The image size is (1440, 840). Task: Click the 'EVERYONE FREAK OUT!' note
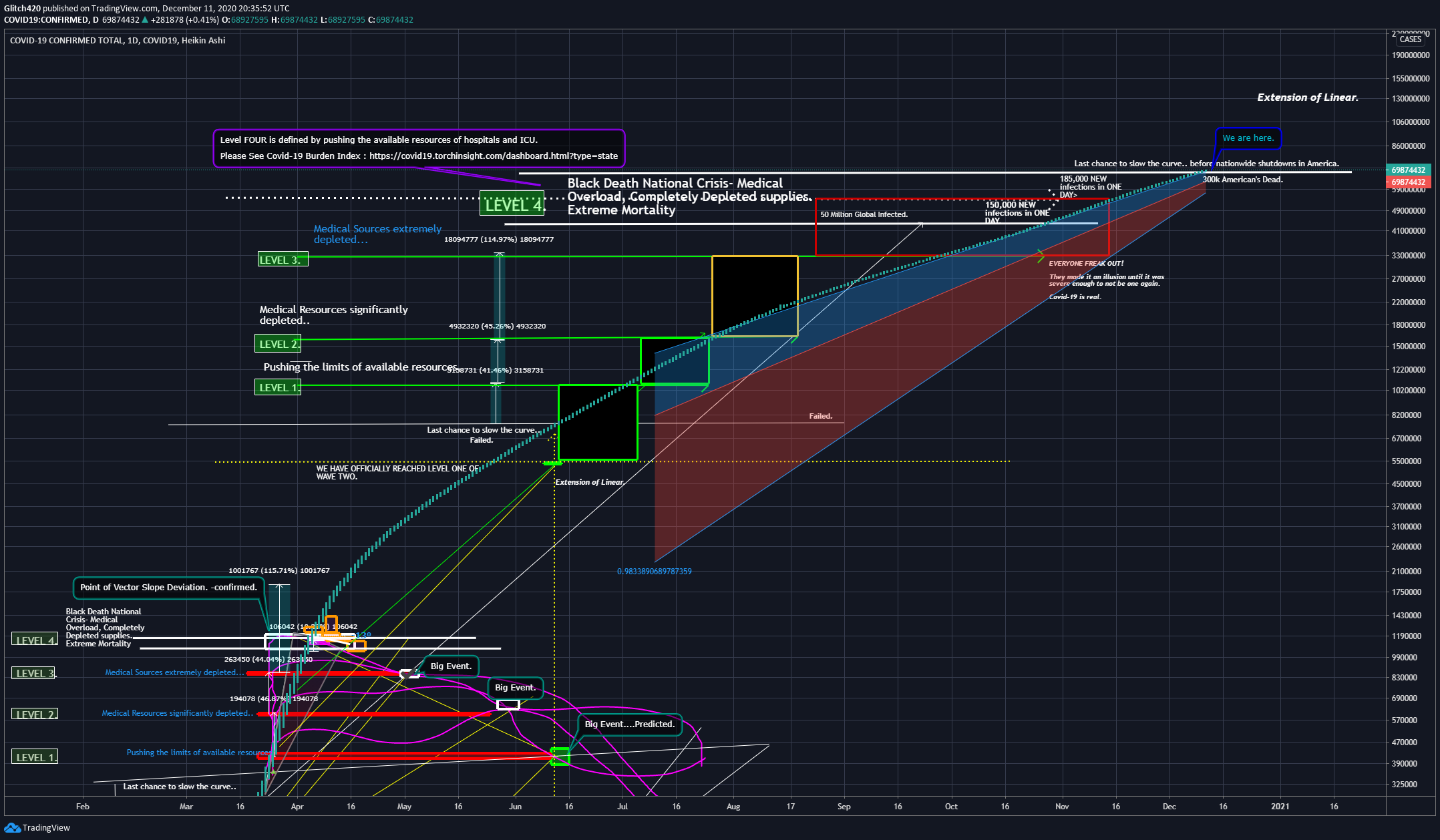1086,264
